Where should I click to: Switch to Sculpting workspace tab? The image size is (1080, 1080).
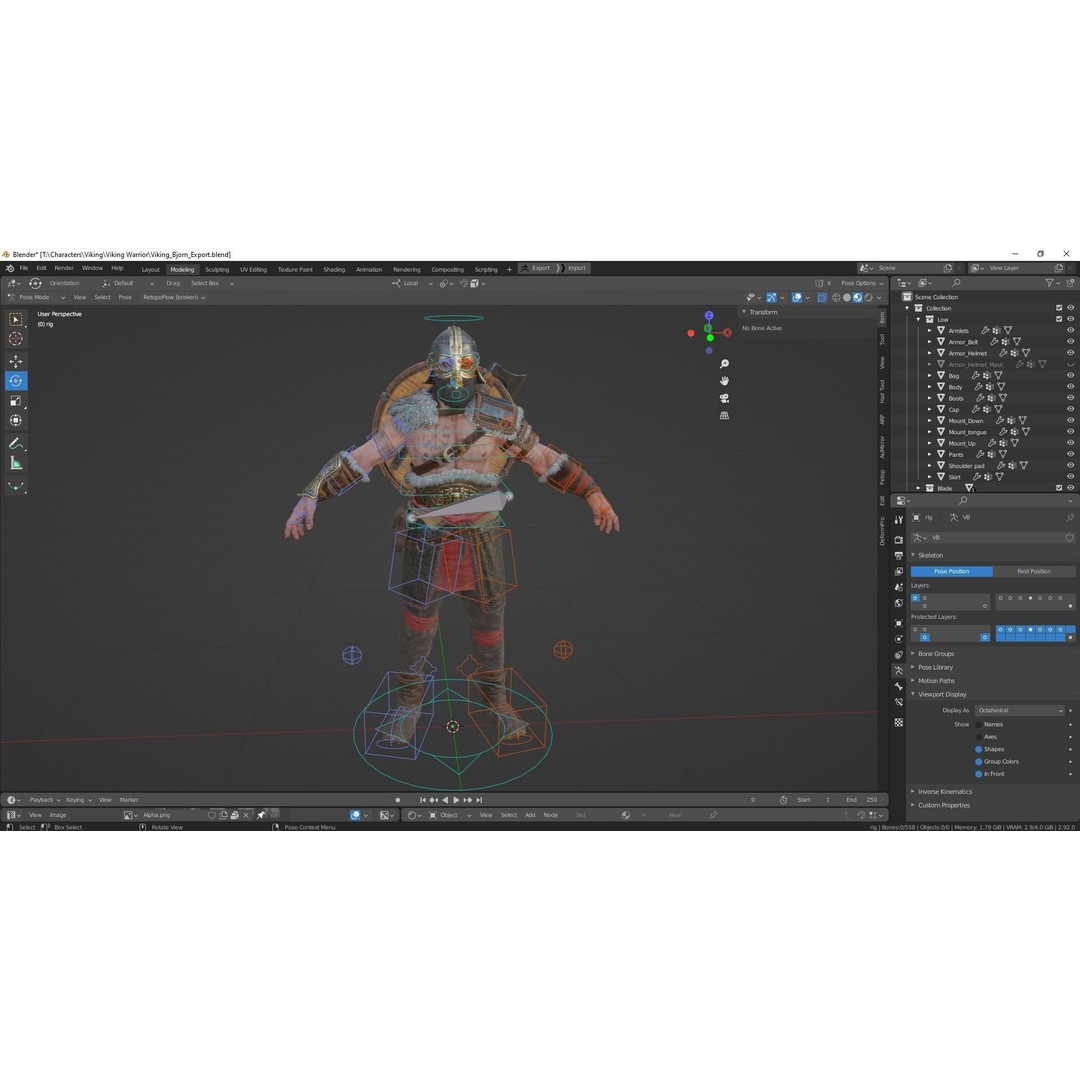(217, 269)
